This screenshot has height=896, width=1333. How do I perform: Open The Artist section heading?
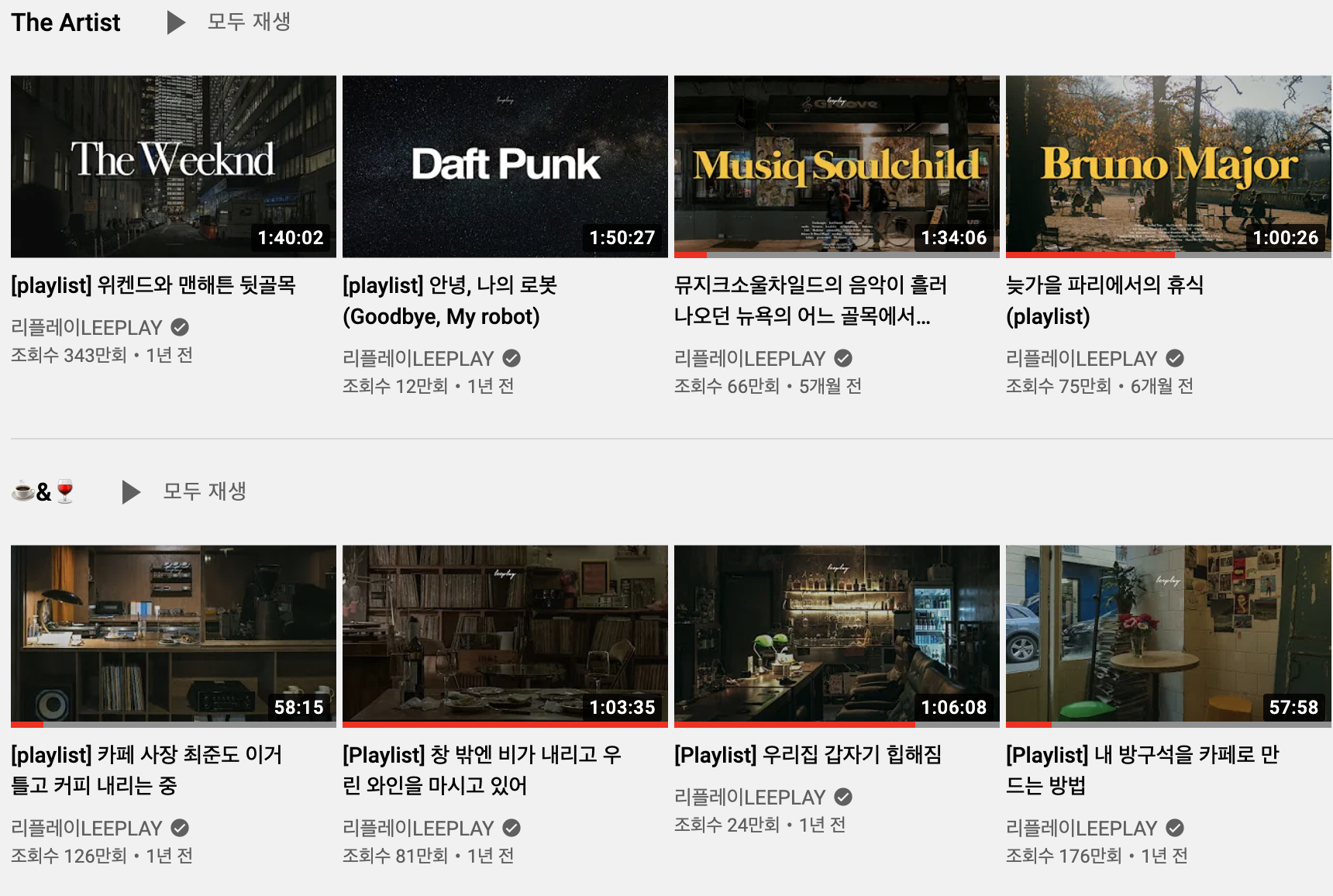click(x=66, y=22)
